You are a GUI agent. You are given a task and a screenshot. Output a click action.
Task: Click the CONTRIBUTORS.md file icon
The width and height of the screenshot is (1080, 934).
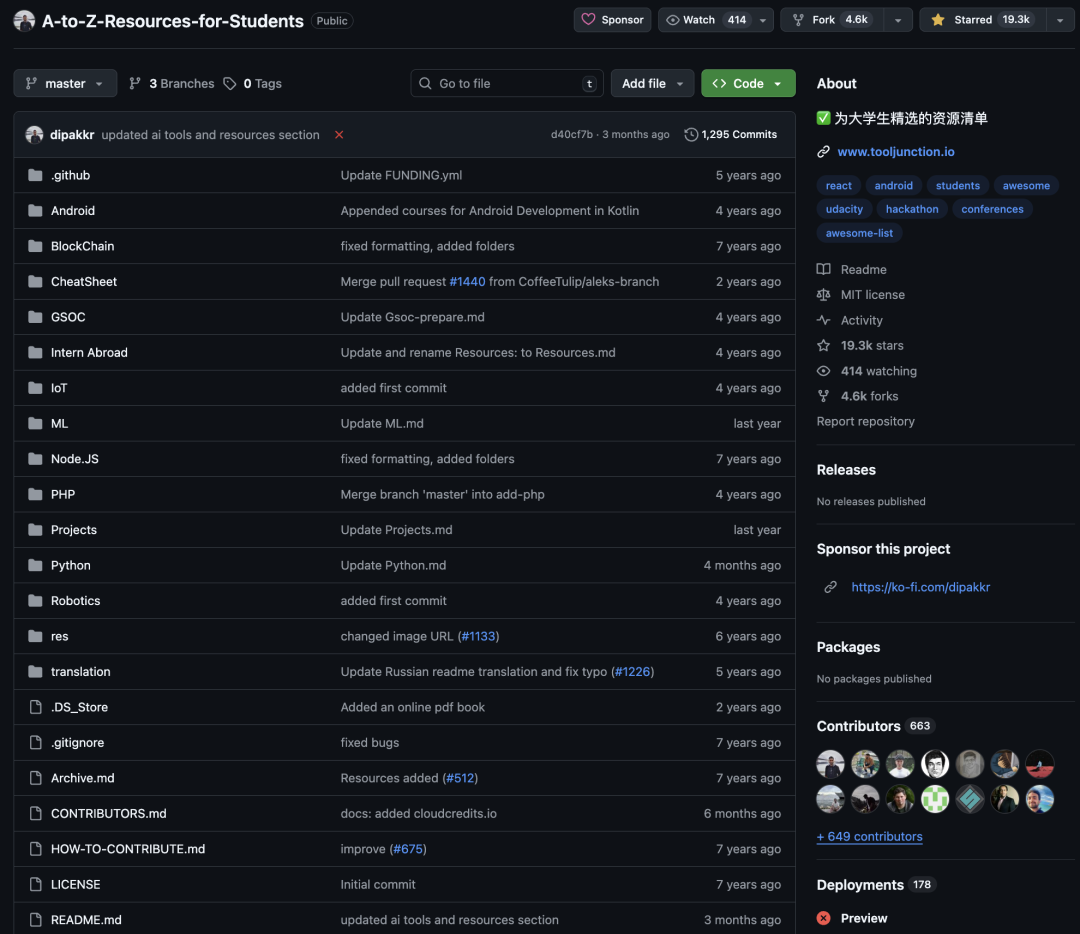(35, 813)
